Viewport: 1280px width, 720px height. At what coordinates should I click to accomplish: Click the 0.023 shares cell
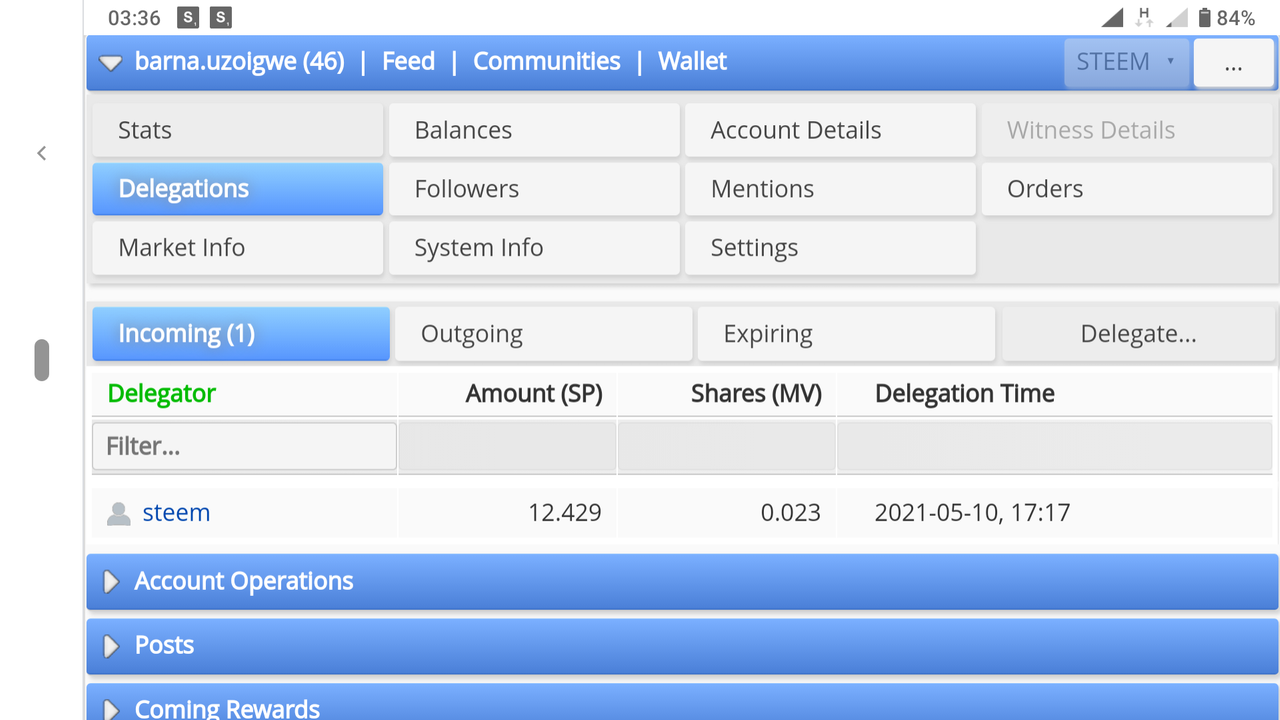[791, 513]
